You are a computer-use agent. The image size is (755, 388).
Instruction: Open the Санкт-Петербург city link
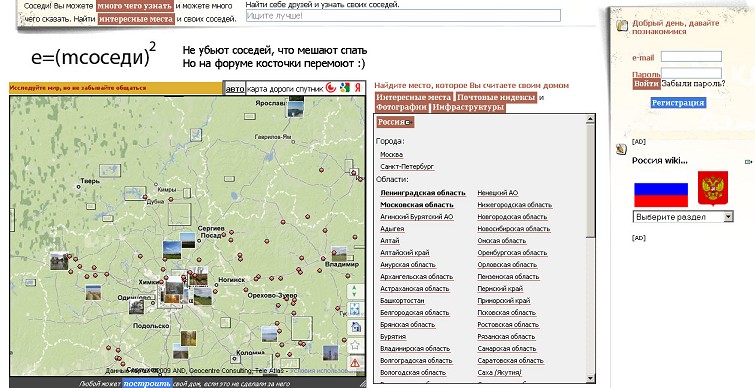407,167
